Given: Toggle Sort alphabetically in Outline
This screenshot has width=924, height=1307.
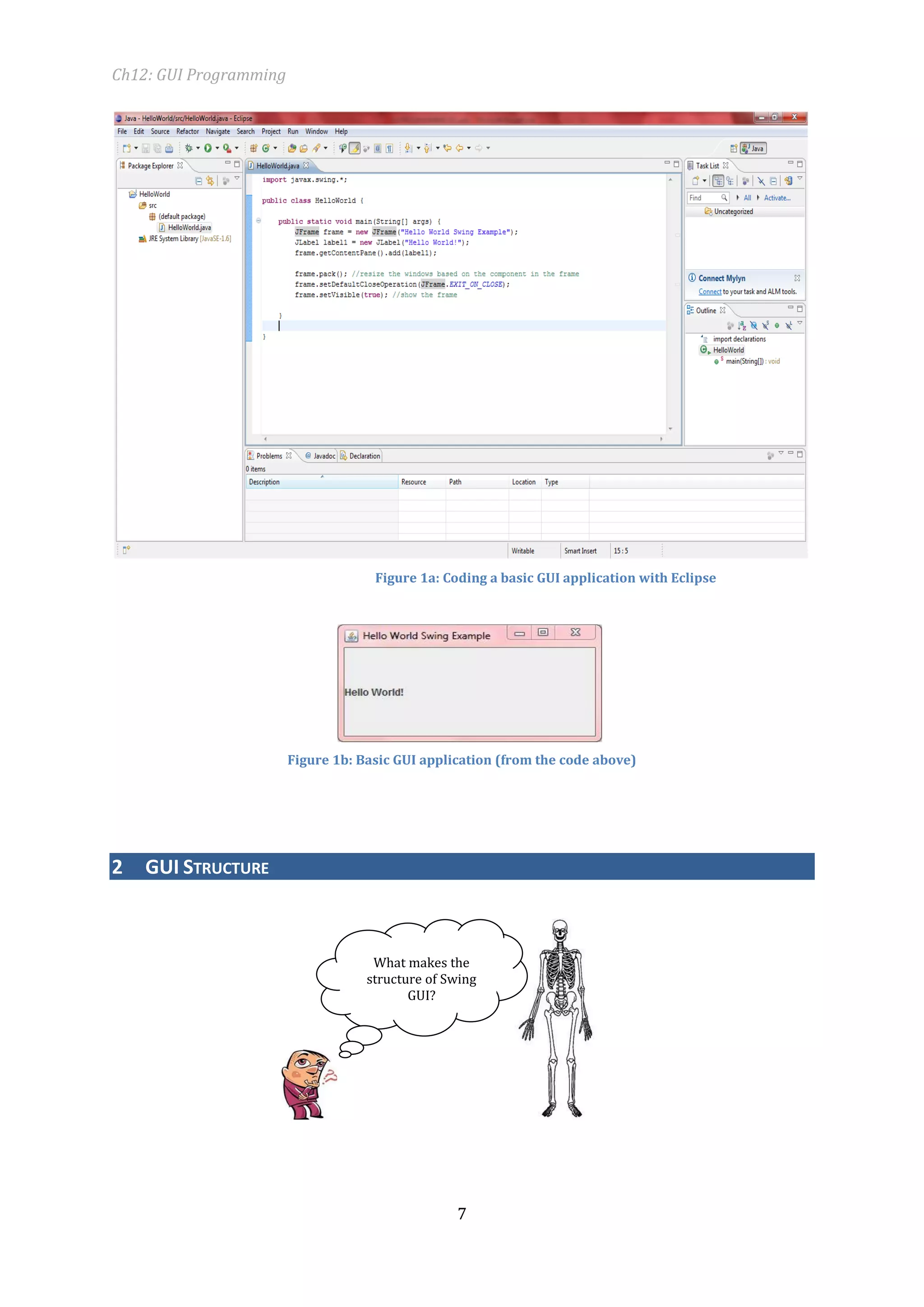Looking at the screenshot, I should (742, 325).
